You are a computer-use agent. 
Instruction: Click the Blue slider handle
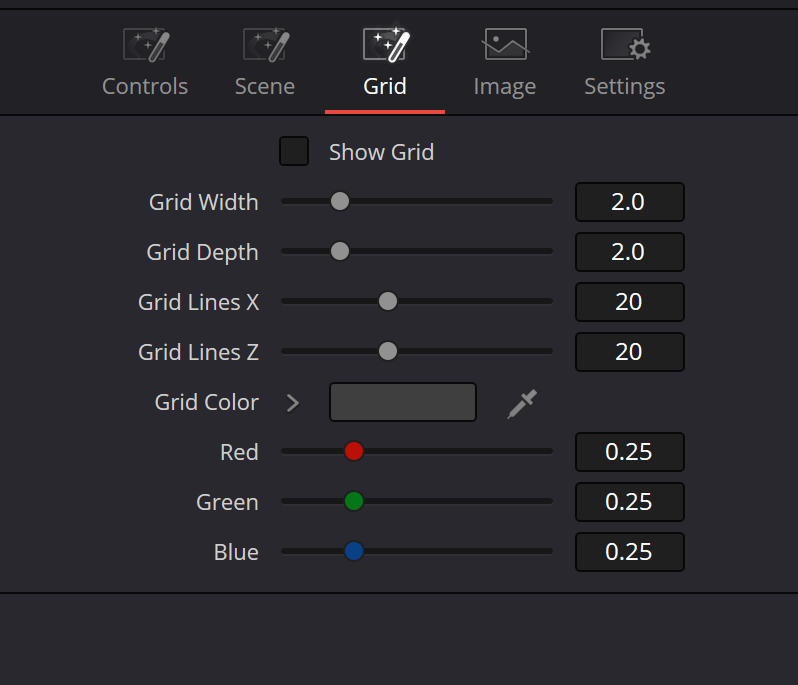click(x=354, y=551)
